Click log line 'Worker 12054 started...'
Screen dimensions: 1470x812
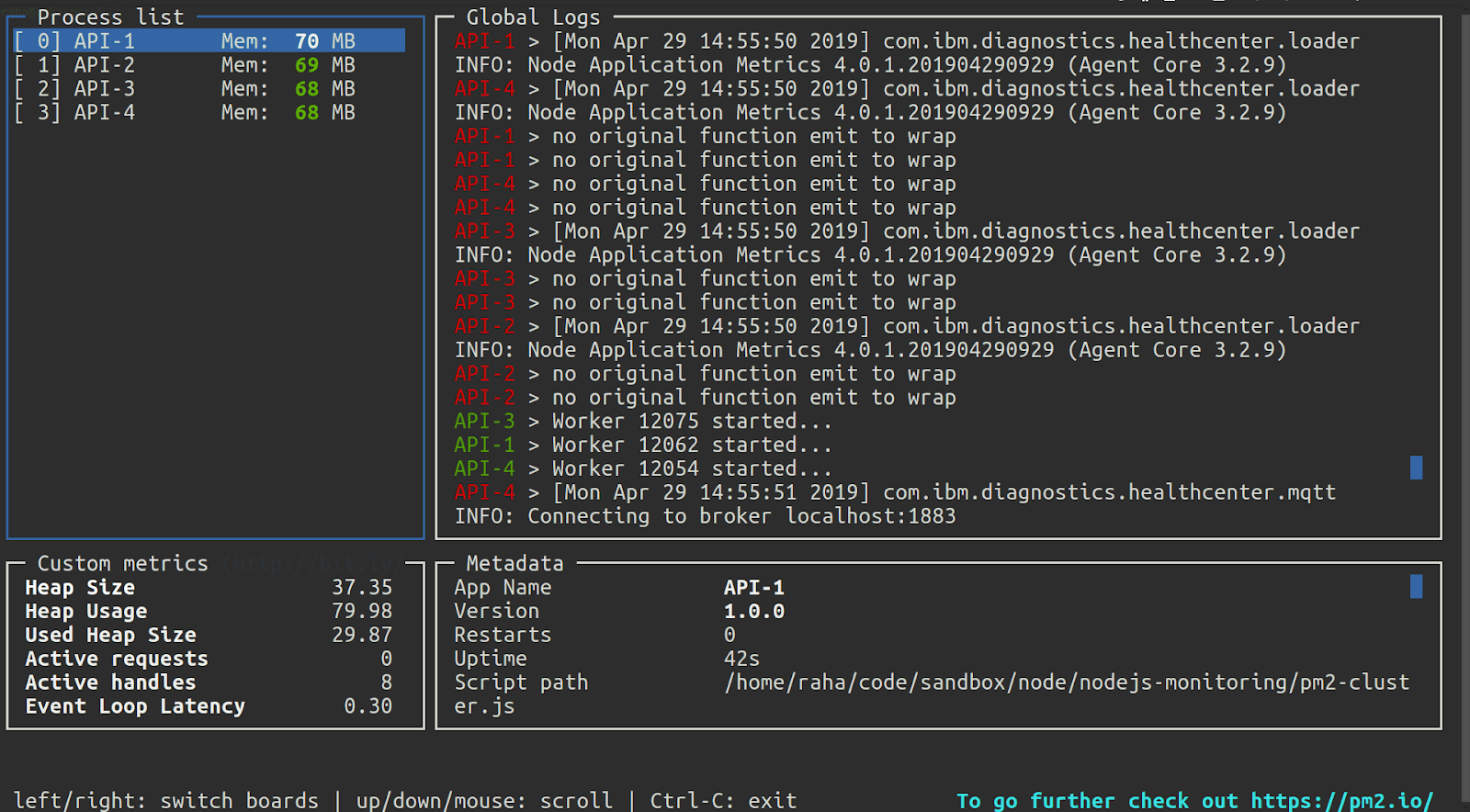643,469
